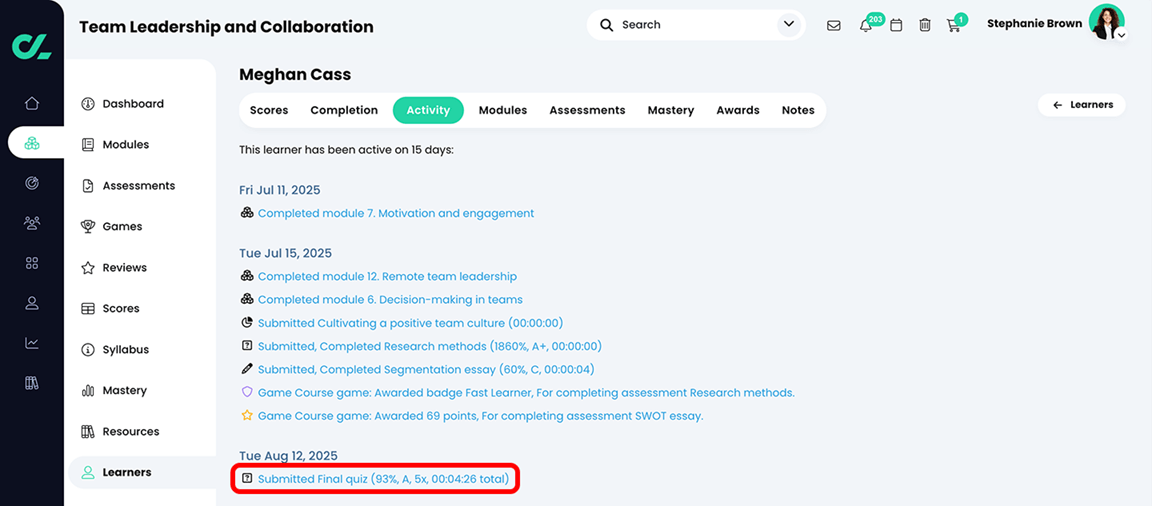Image resolution: width=1152 pixels, height=506 pixels.
Task: Open notifications bell with 203 badge
Action: (865, 25)
